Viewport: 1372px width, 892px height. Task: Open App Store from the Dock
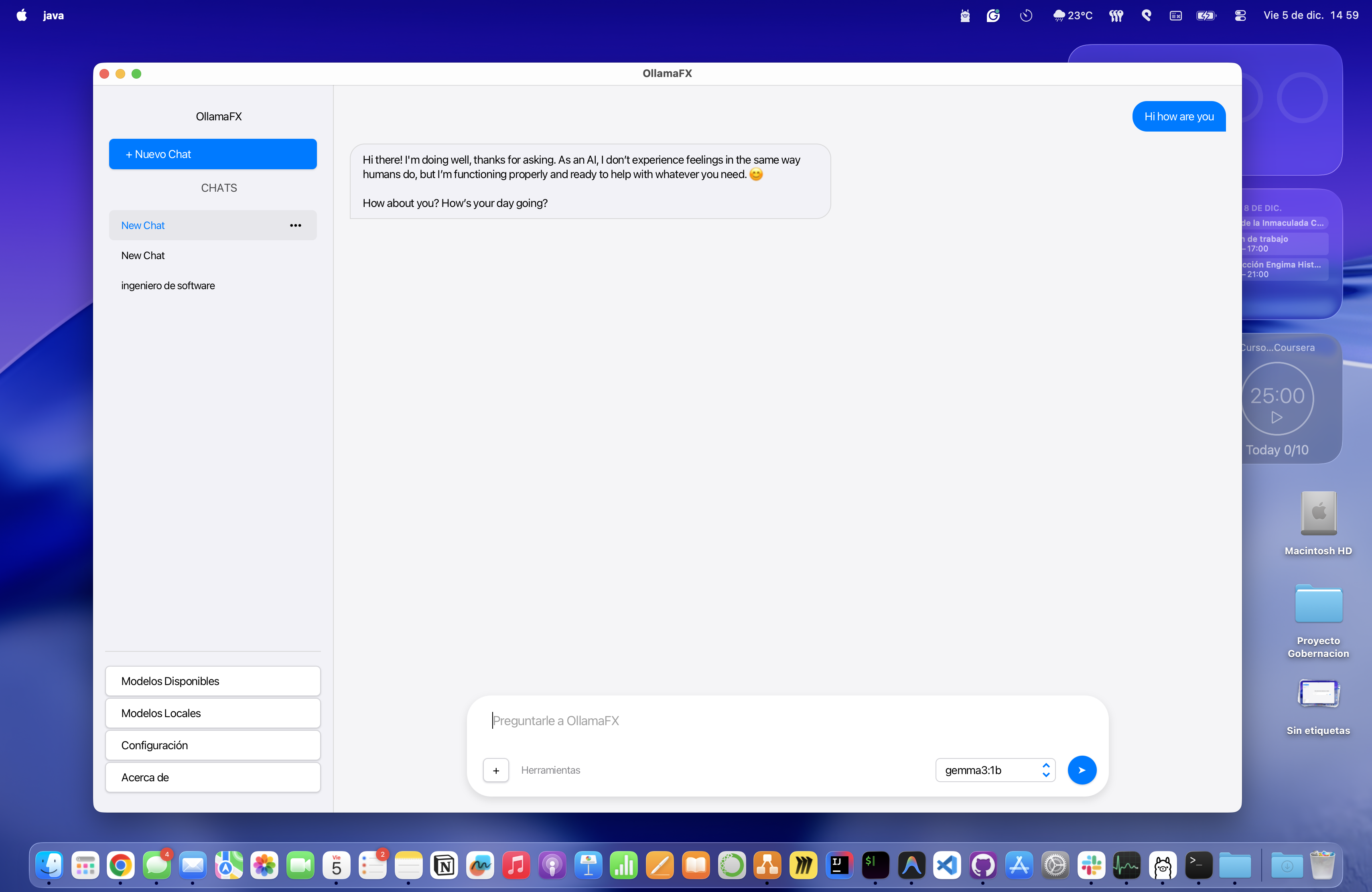click(x=1019, y=865)
